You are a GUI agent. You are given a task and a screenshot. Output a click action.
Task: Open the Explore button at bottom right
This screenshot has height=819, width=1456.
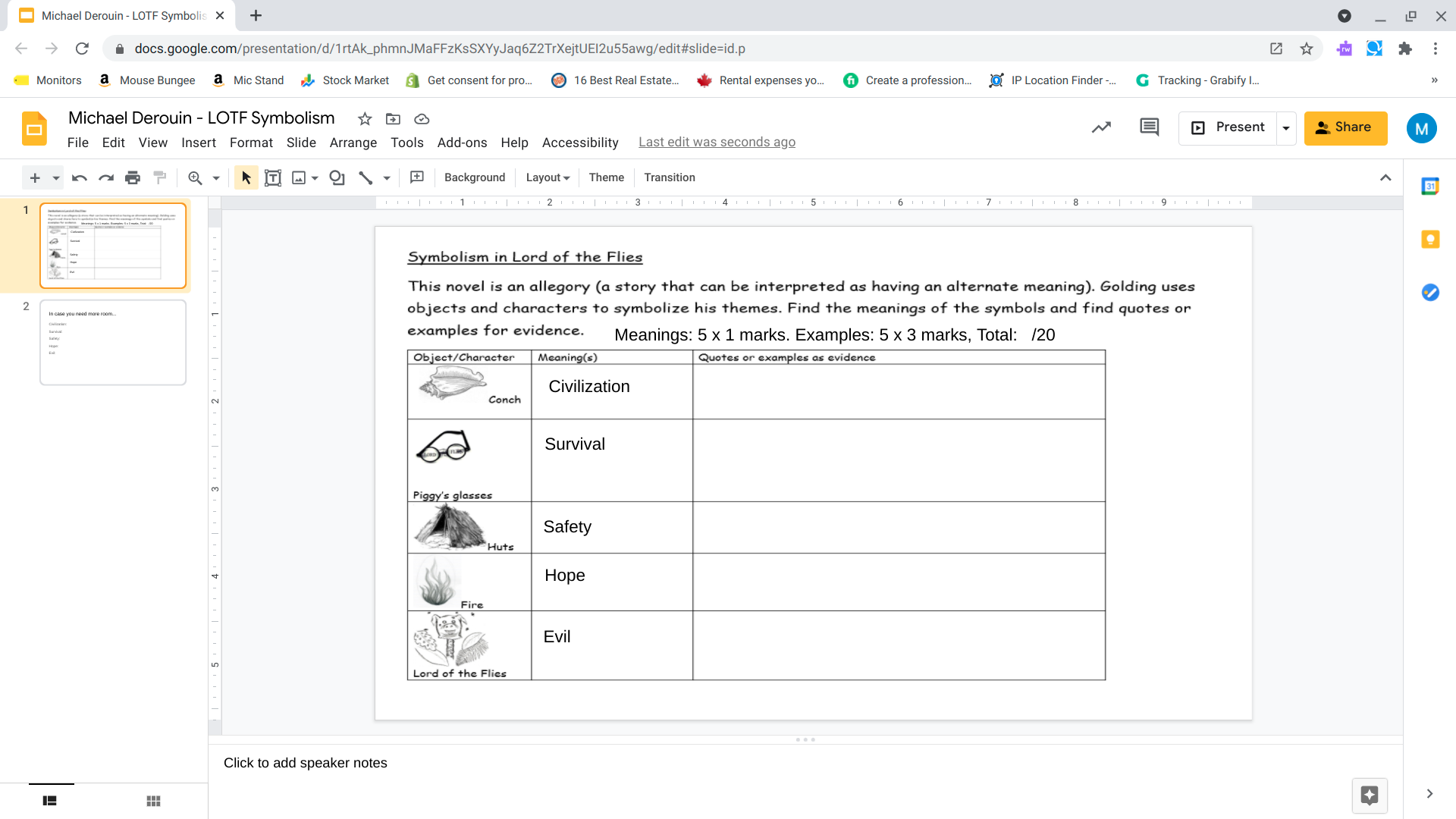point(1369,795)
